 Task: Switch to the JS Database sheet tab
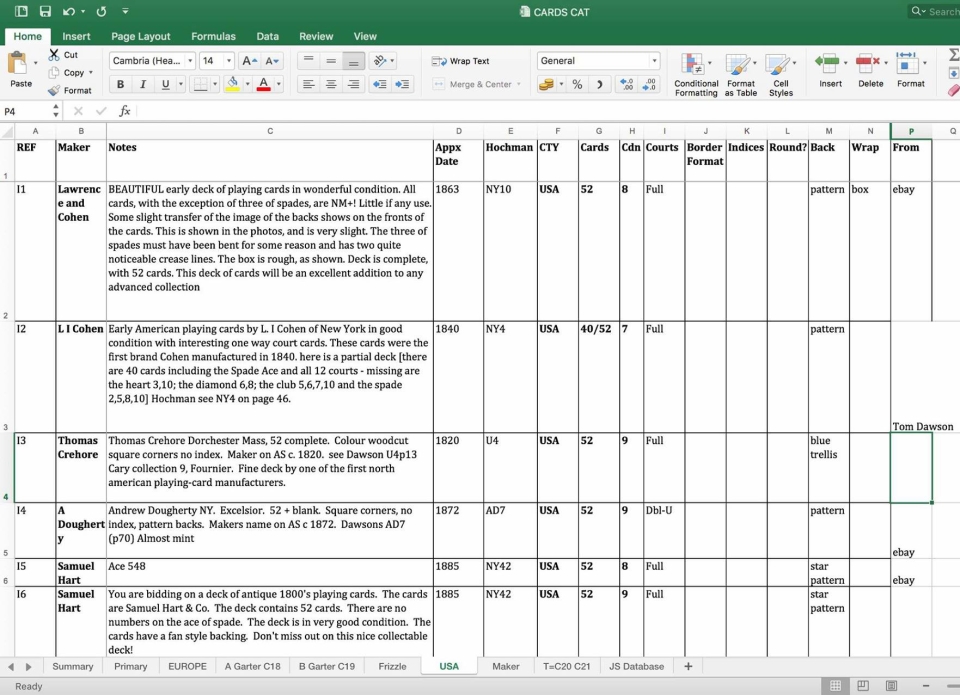click(636, 666)
